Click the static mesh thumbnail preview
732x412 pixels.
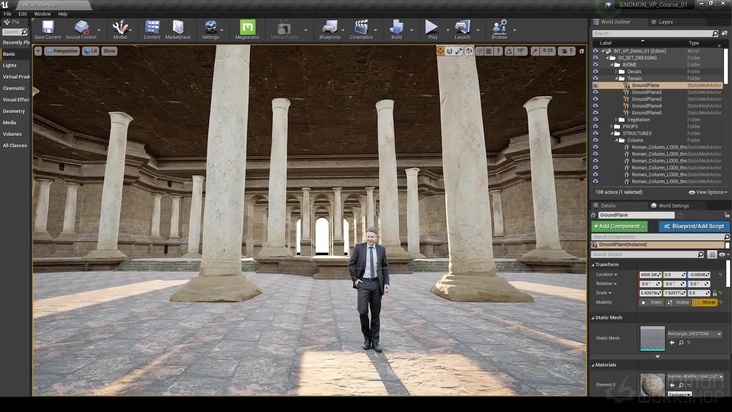point(652,338)
